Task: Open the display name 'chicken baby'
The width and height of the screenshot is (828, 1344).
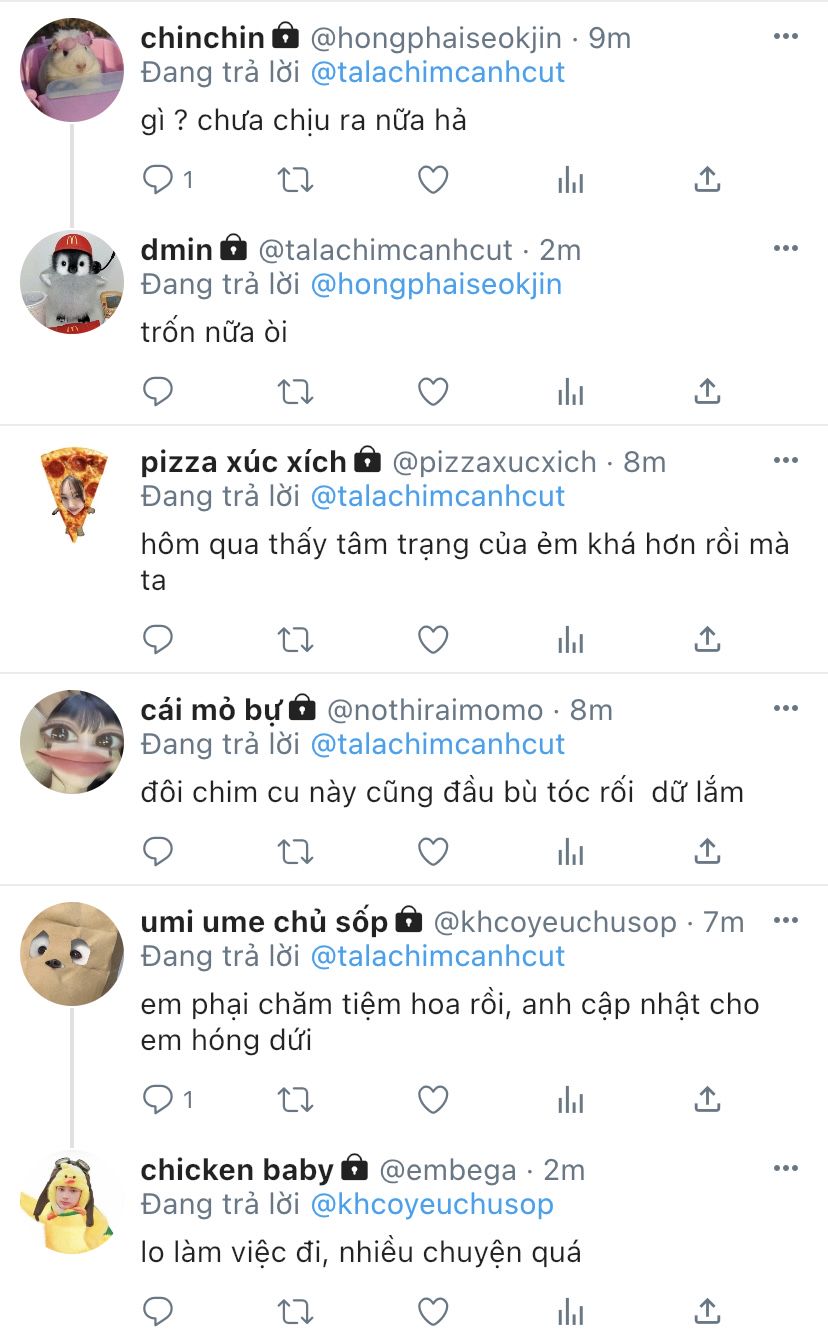Action: click(x=237, y=1169)
